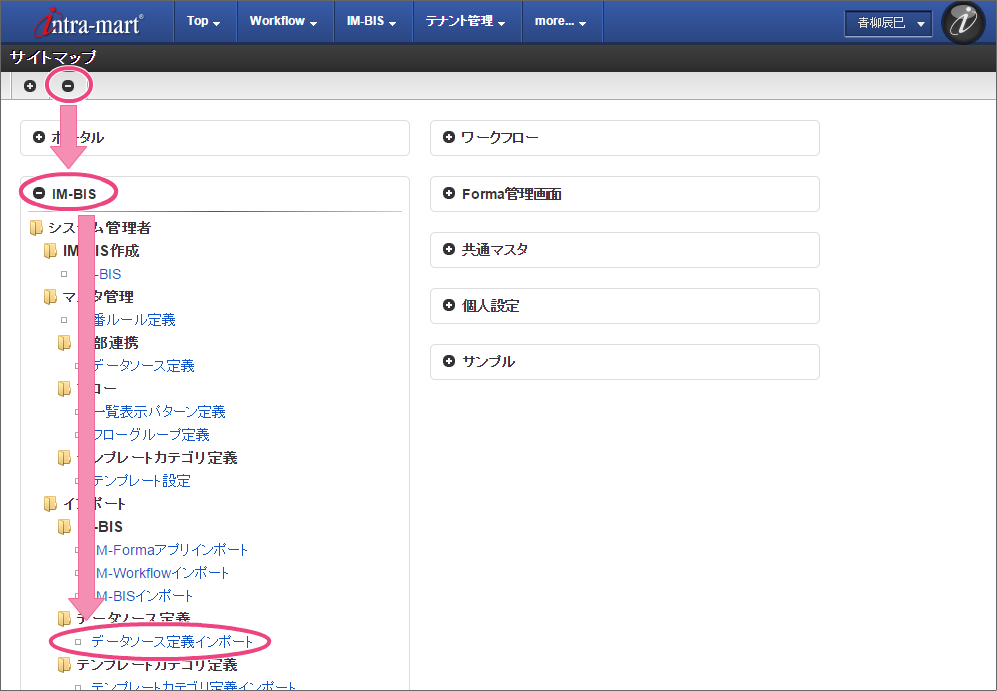
Task: Open the データソース定義インポート link
Action: [x=179, y=641]
